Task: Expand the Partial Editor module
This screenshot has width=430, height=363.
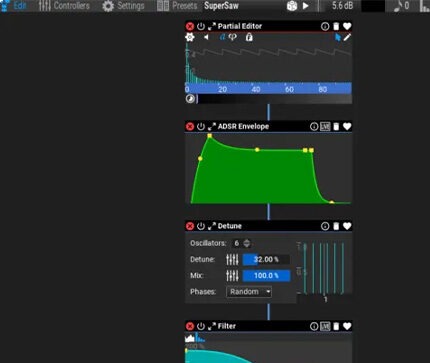Action: pyautogui.click(x=212, y=26)
